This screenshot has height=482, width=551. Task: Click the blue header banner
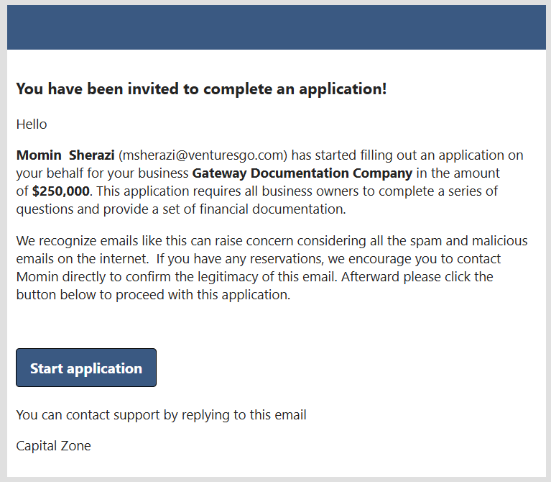tap(276, 27)
